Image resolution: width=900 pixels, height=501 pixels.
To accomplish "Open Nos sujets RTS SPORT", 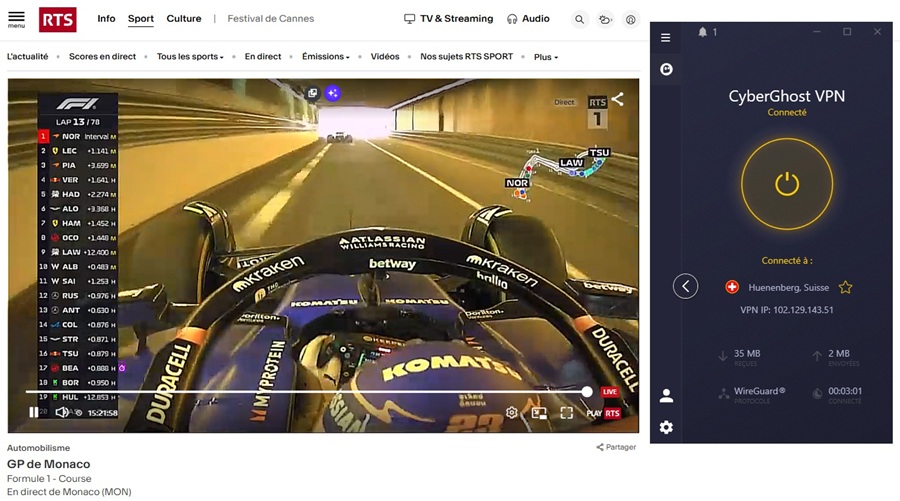I will coord(467,56).
